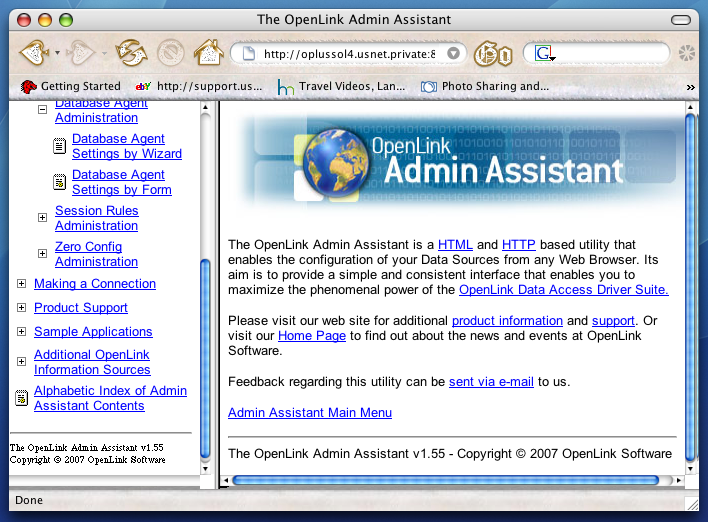Follow the OpenLink Data Access Driver Suite link
Image resolution: width=708 pixels, height=522 pixels.
(x=563, y=290)
